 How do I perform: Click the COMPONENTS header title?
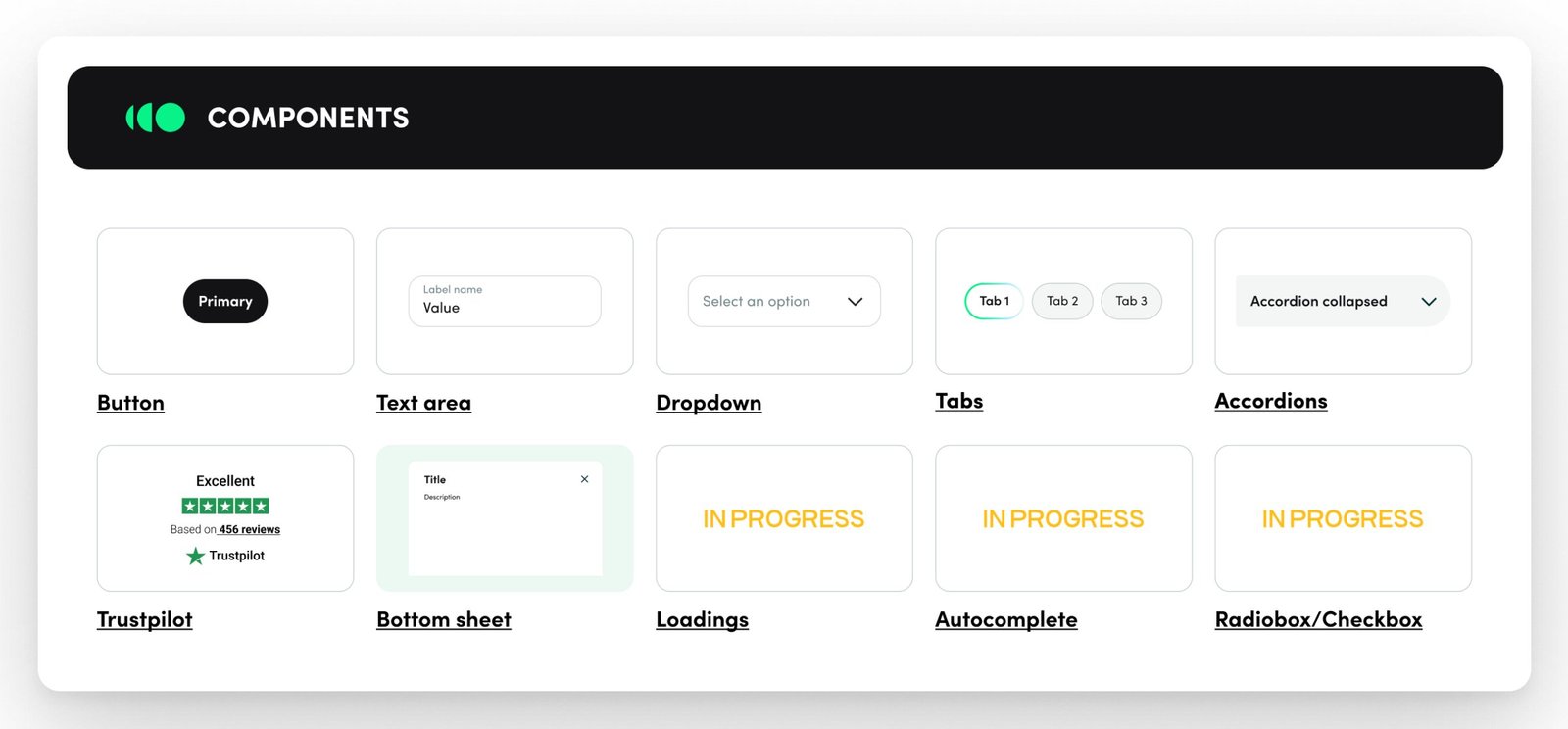coord(309,118)
